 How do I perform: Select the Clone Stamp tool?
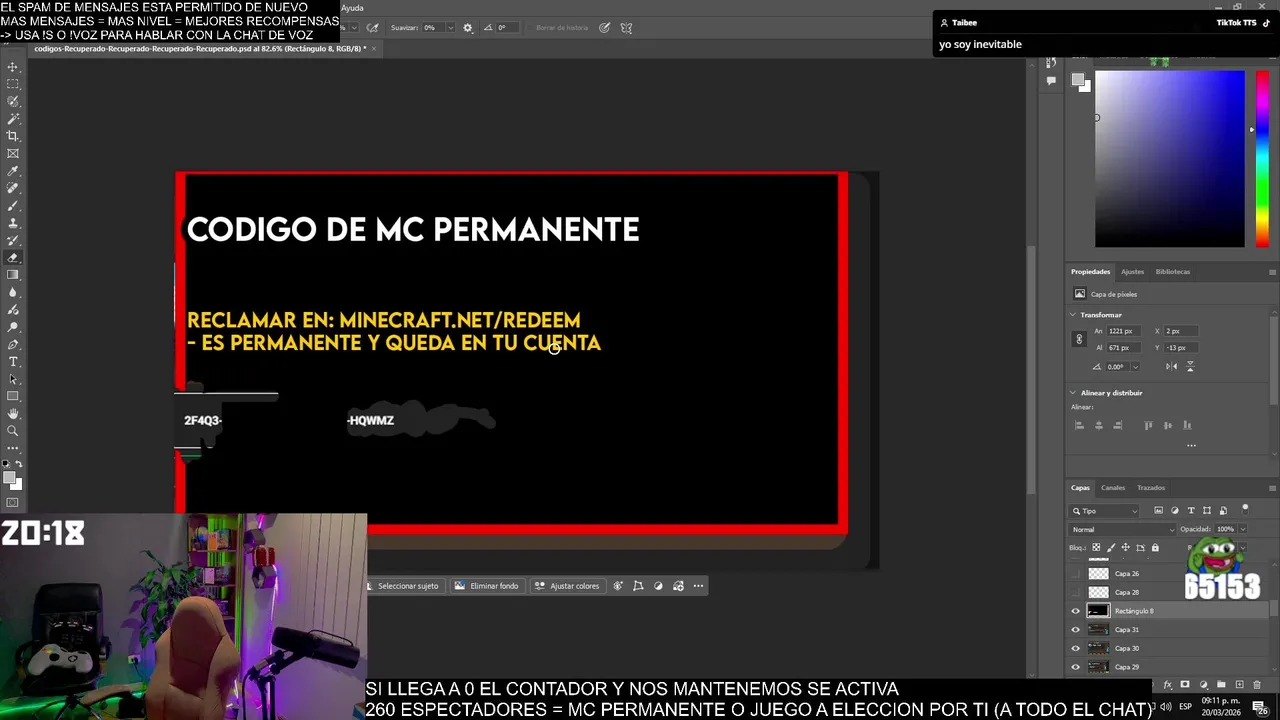pos(13,223)
